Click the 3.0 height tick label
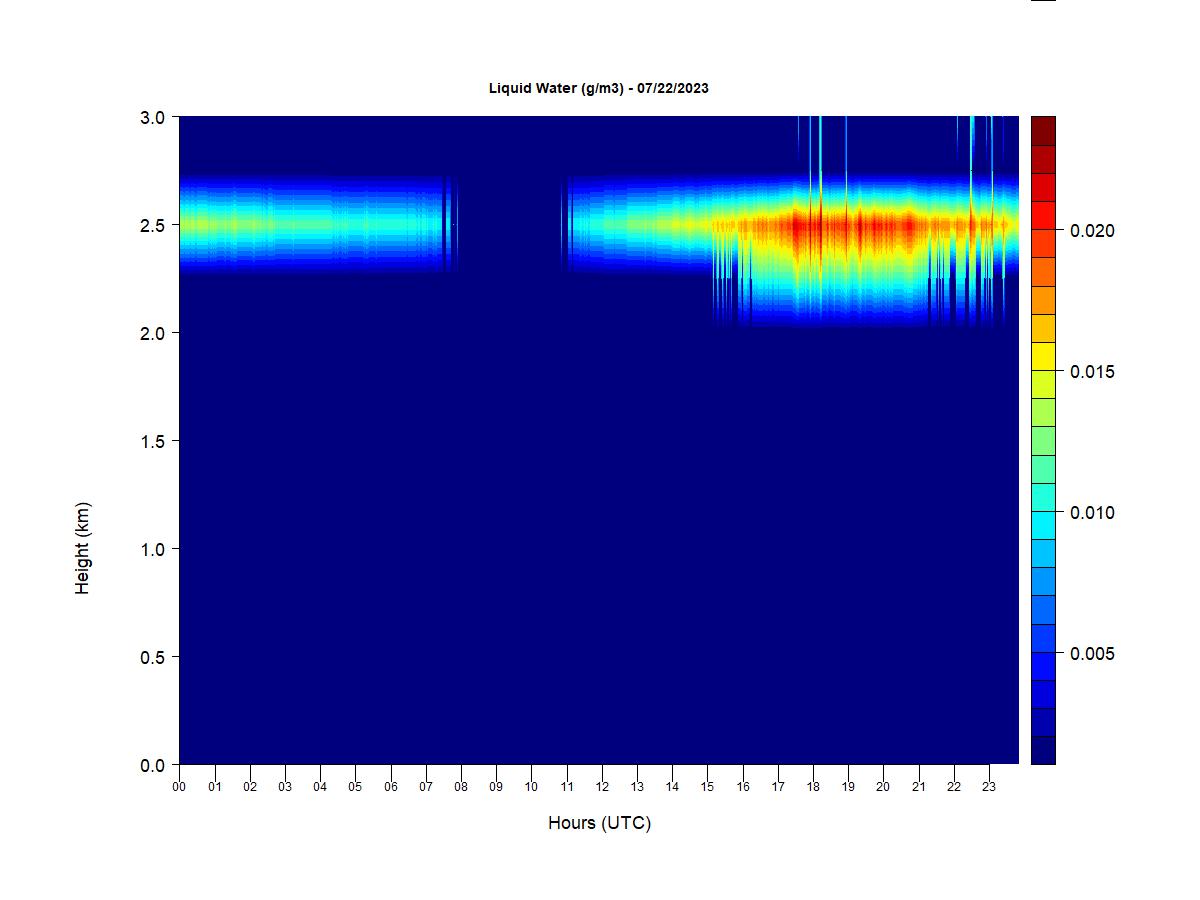This screenshot has height=900, width=1200. [152, 117]
